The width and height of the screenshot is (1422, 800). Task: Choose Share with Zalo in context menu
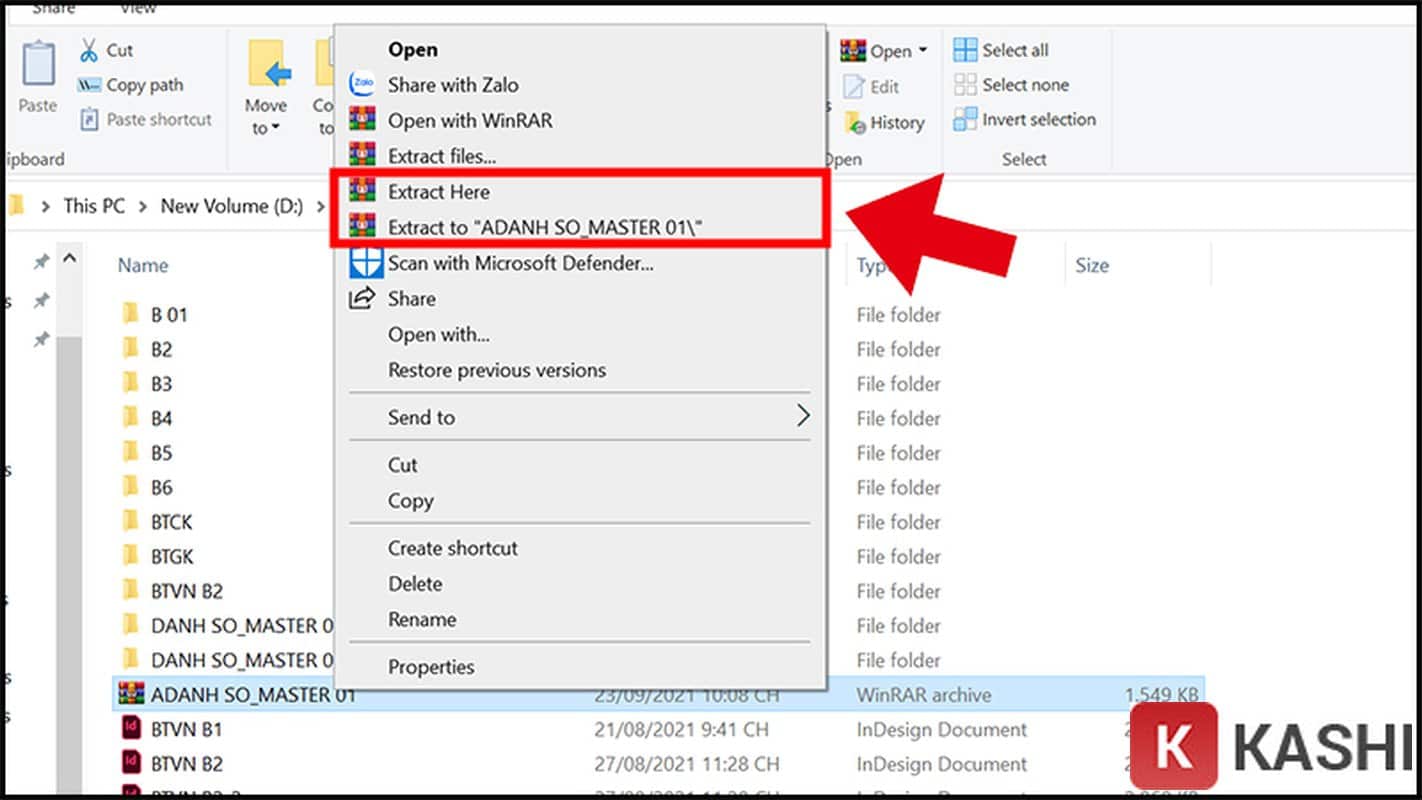453,85
